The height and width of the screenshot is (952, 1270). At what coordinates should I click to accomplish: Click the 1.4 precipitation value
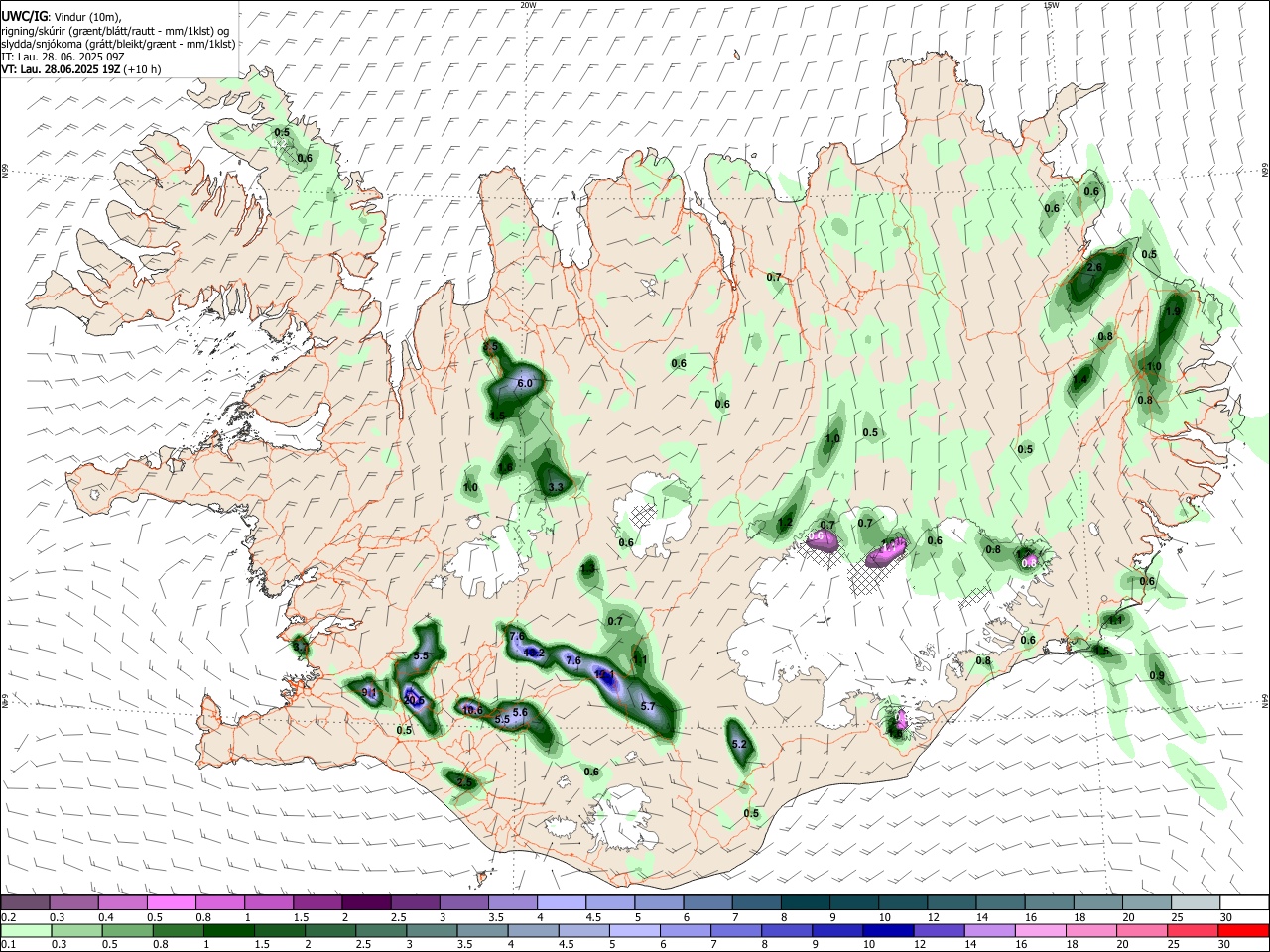[x=1080, y=380]
